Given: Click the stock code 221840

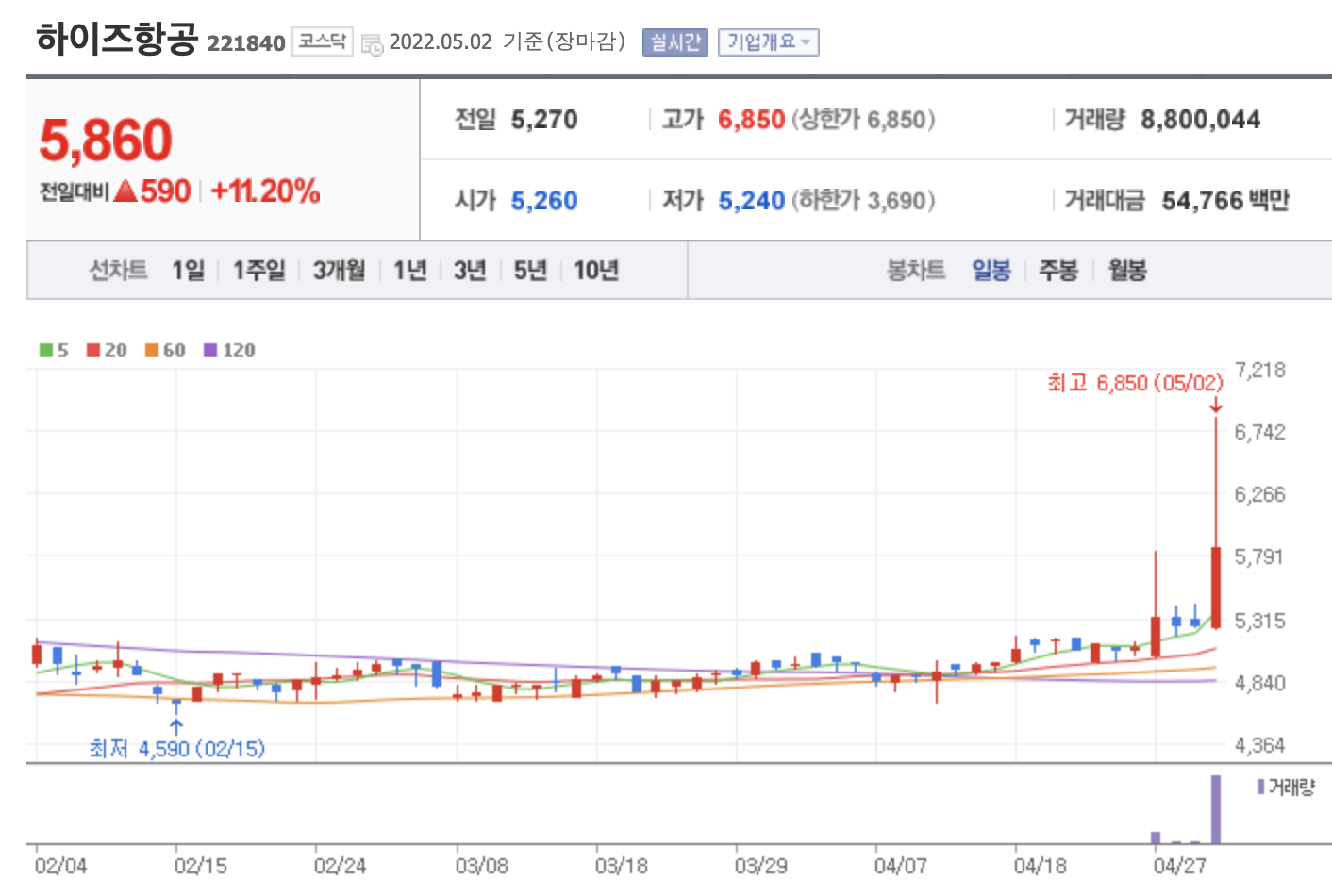Looking at the screenshot, I should (246, 43).
